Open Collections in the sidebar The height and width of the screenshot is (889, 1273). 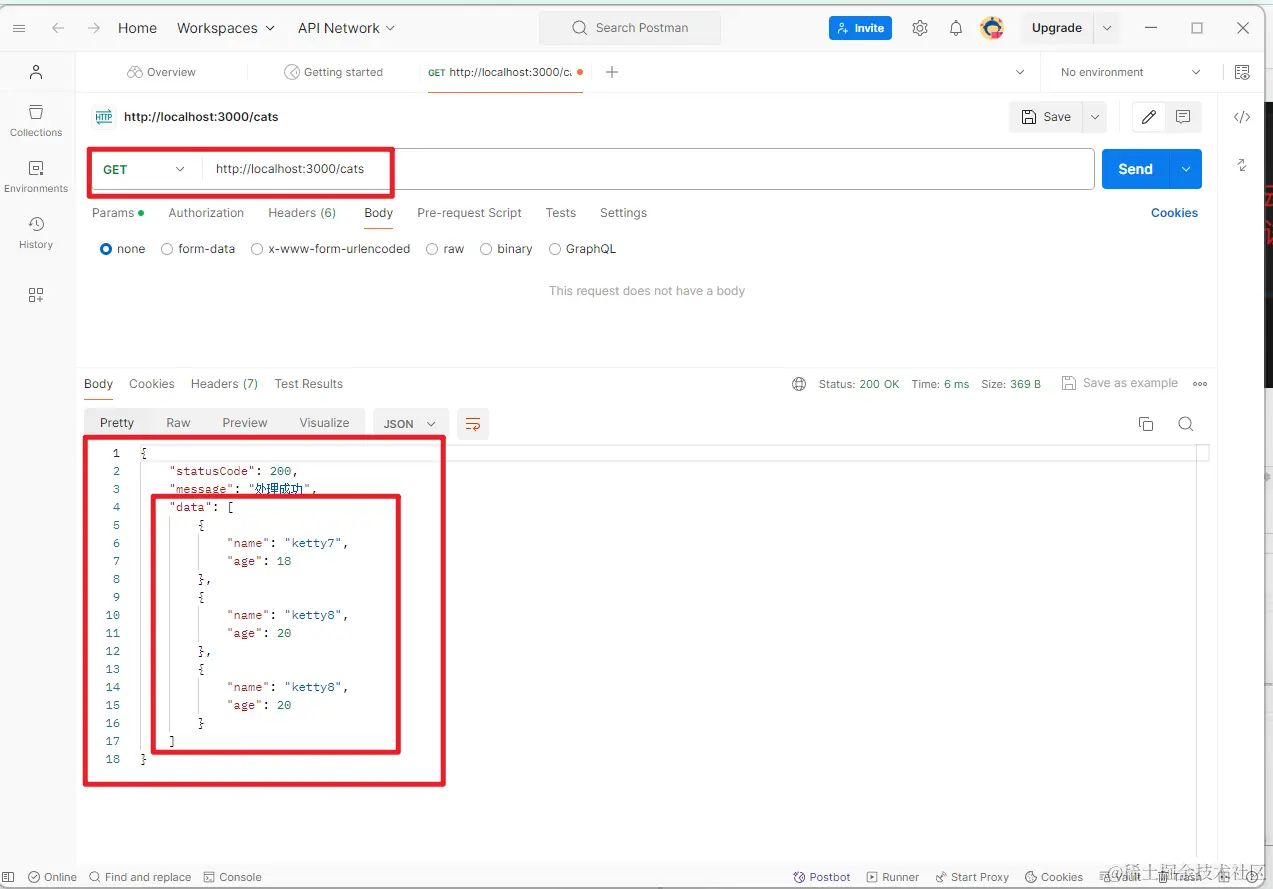click(36, 120)
